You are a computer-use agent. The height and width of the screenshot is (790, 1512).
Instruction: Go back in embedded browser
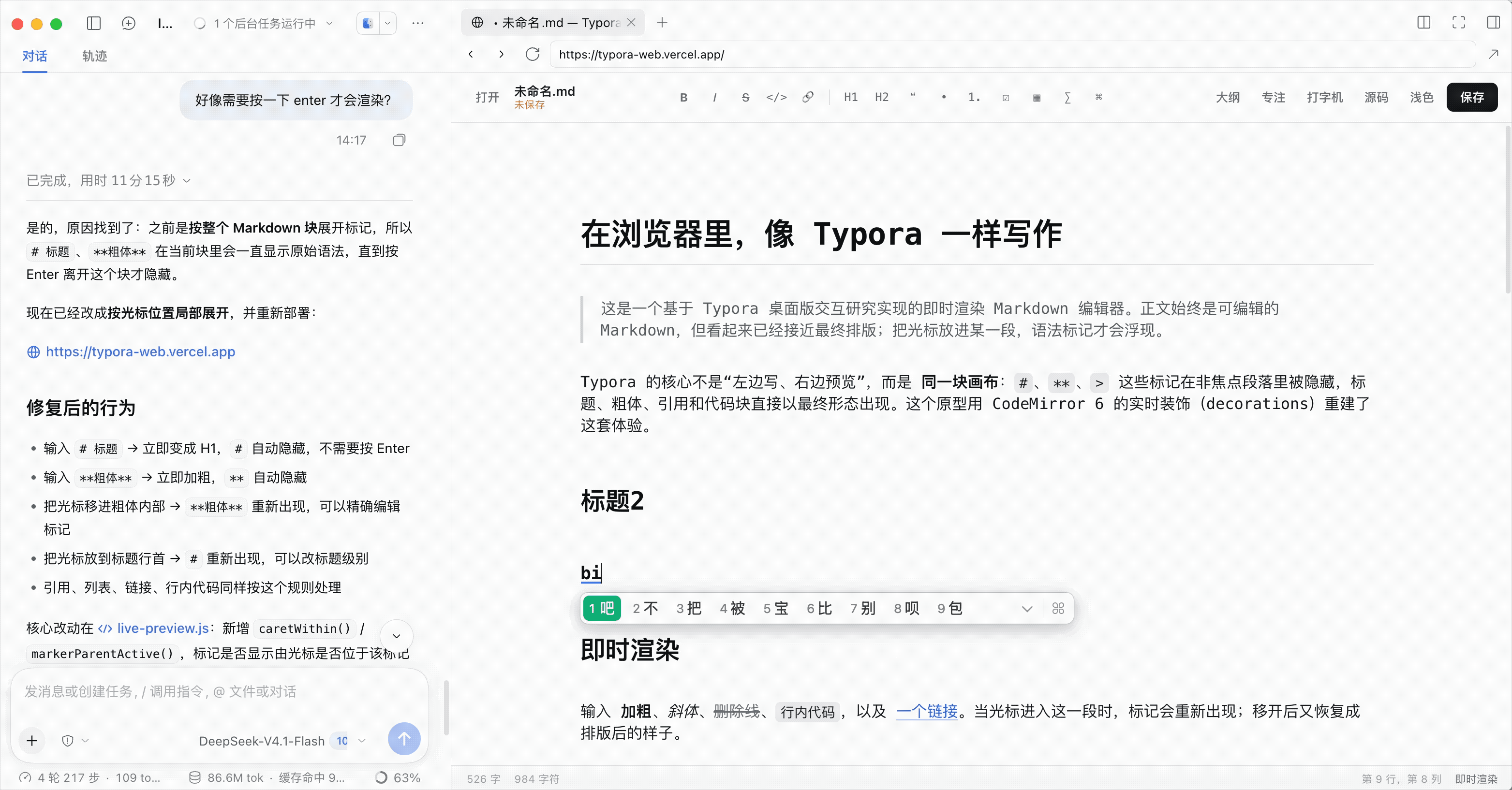point(471,55)
